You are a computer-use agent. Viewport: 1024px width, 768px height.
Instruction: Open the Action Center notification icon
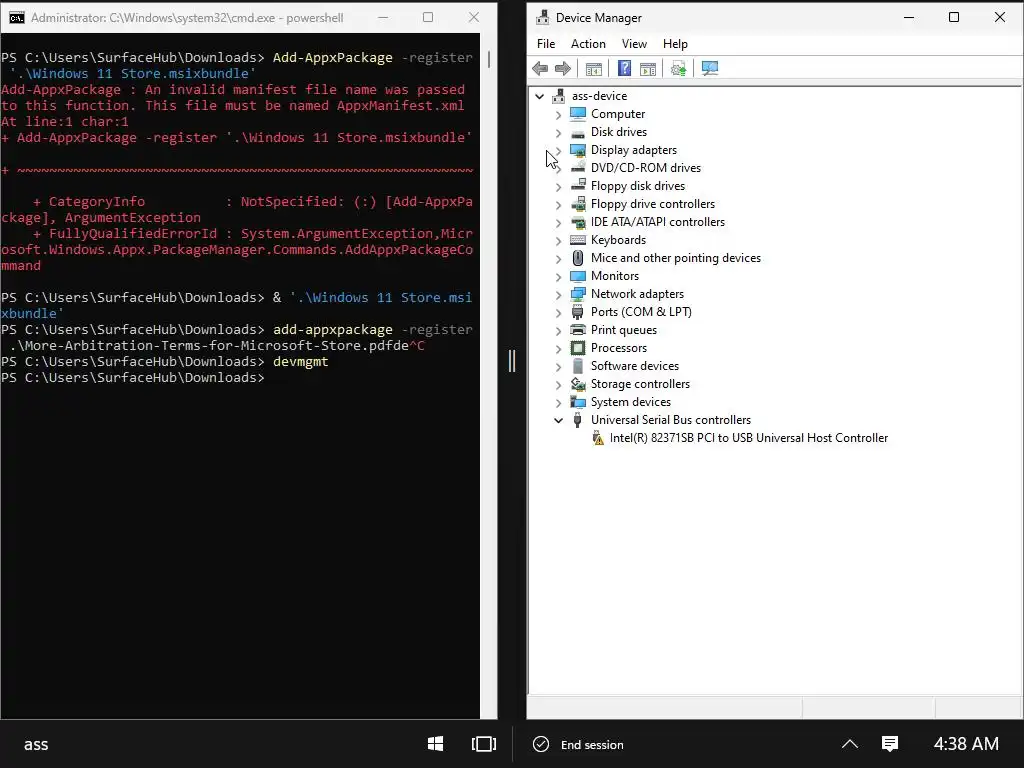[x=889, y=744]
